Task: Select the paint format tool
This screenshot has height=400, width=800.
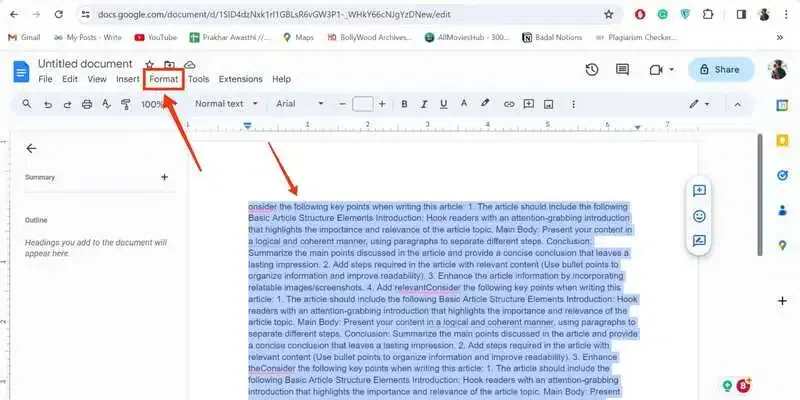Action: (126, 104)
